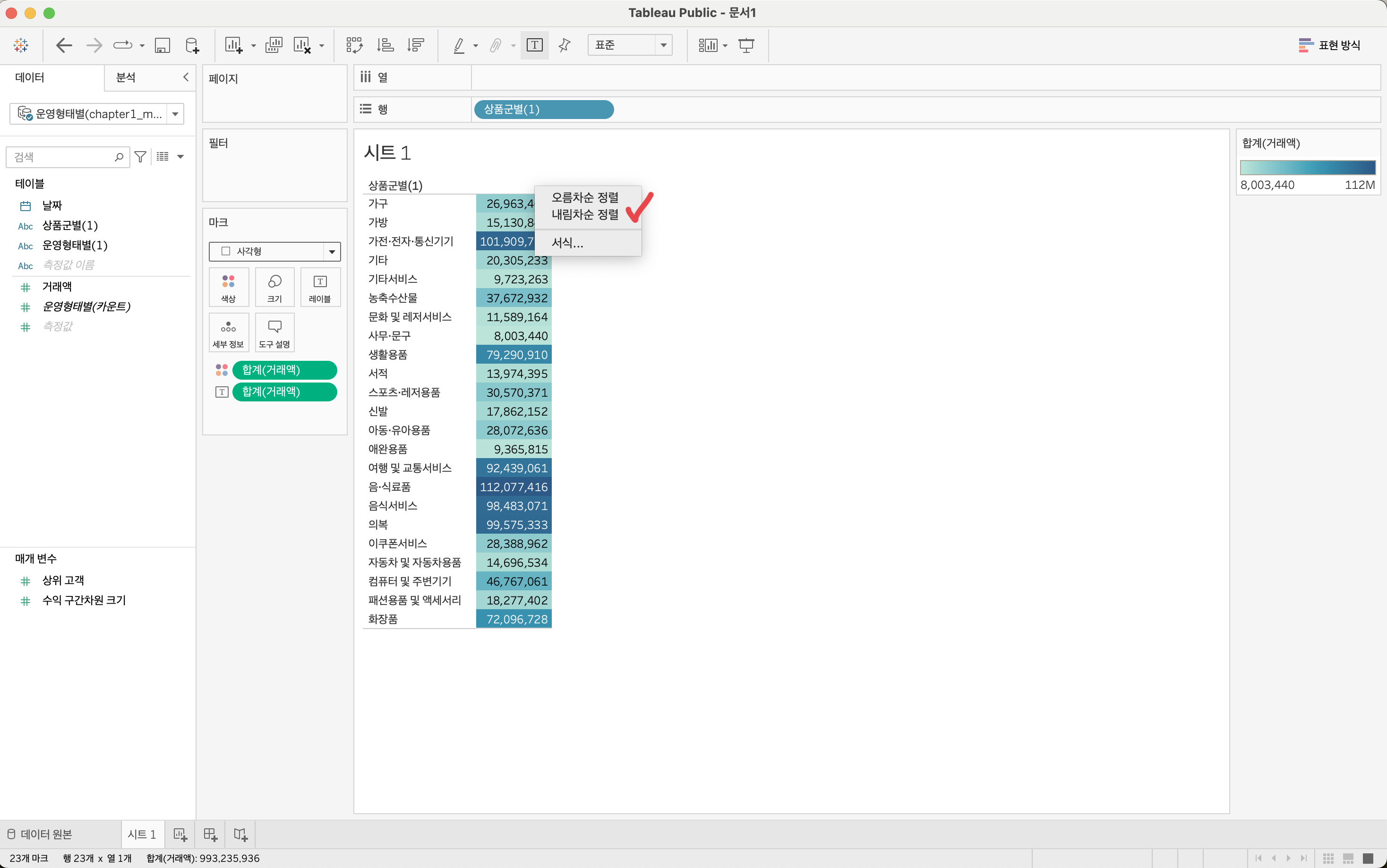Viewport: 1387px width, 868px height.
Task: Click the new data source icon
Action: coord(192,45)
